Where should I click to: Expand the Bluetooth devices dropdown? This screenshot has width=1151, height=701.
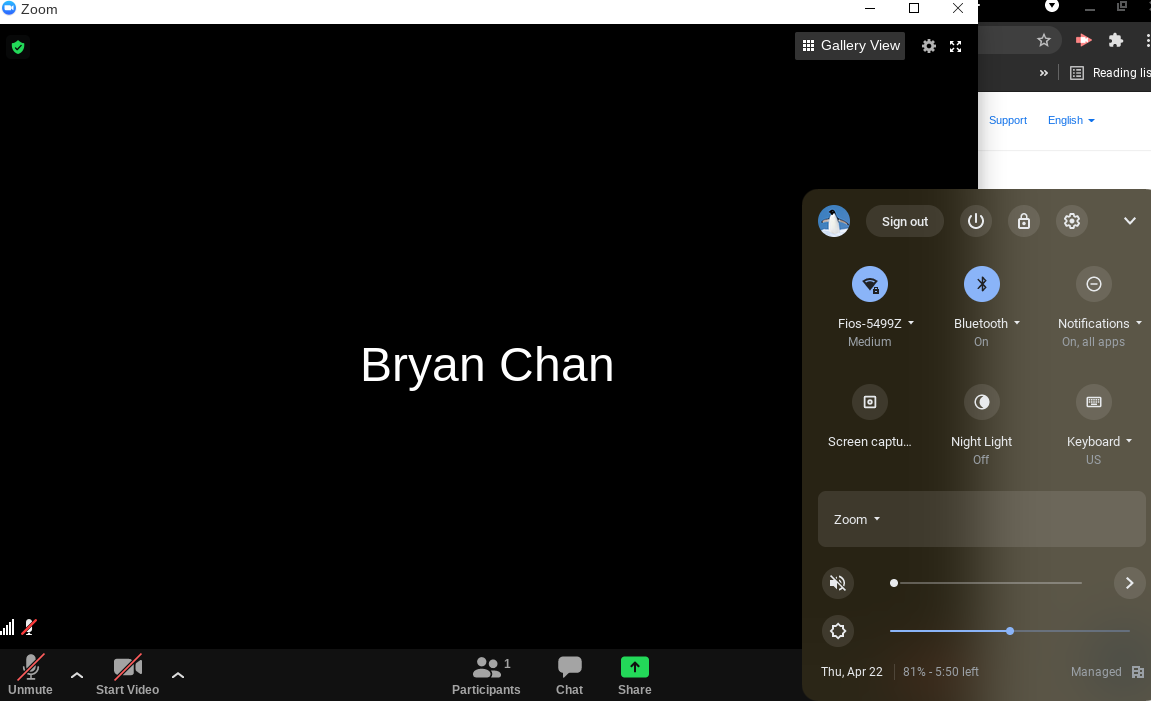pos(987,324)
